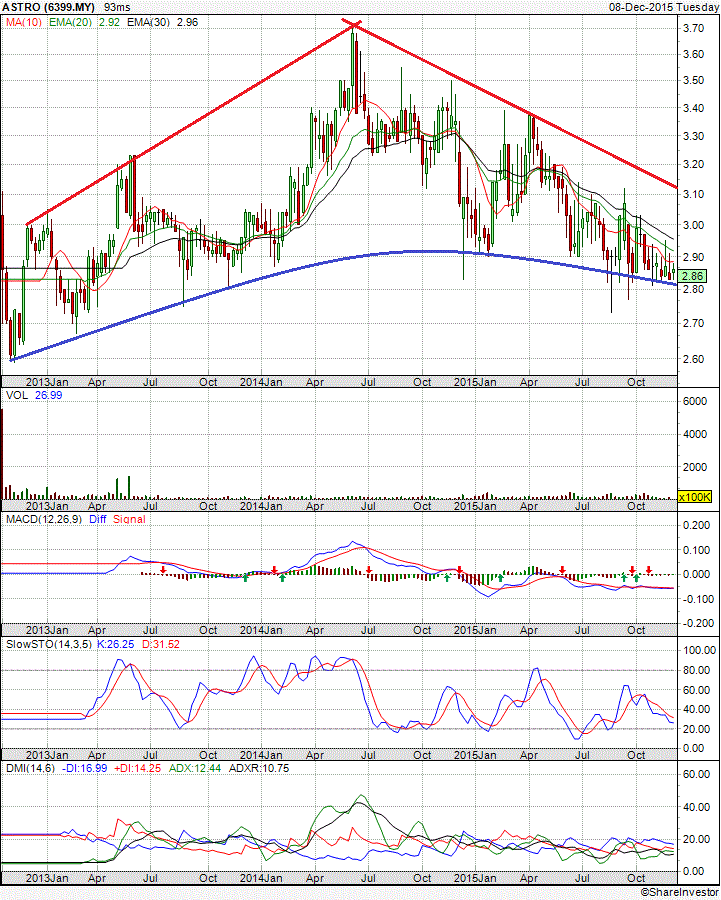Click the 0.200 MACD axis label
721x900 pixels.
pos(696,525)
